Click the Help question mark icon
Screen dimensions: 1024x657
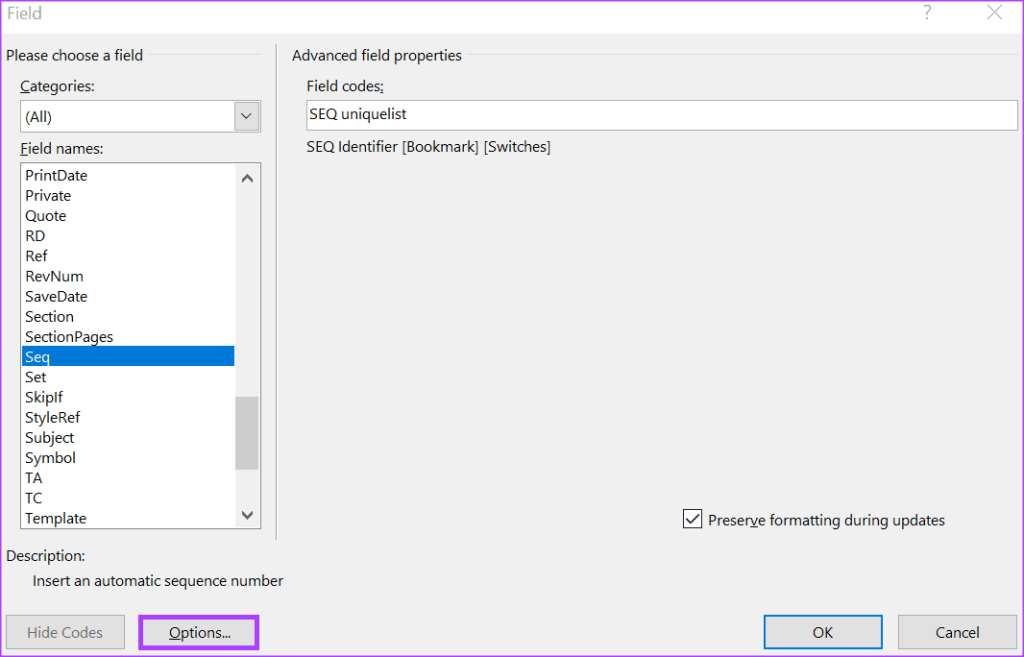click(x=927, y=13)
